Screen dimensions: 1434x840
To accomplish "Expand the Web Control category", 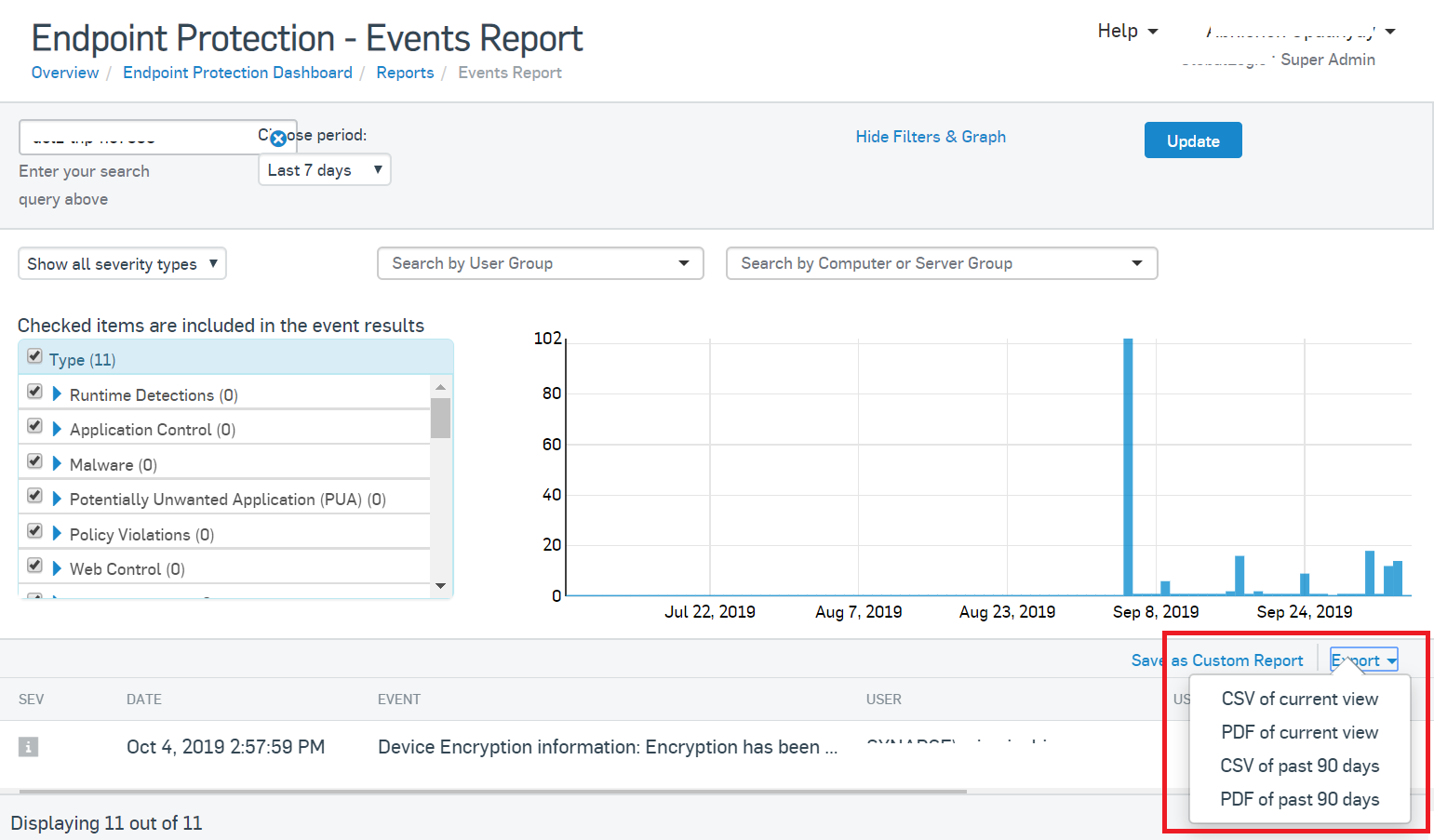I will click(57, 568).
